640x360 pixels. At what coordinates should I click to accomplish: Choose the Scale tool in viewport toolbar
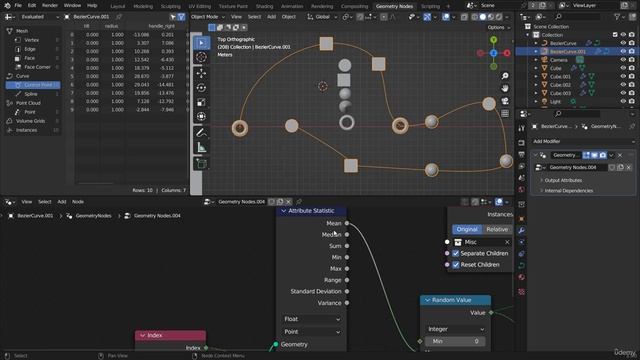201,102
